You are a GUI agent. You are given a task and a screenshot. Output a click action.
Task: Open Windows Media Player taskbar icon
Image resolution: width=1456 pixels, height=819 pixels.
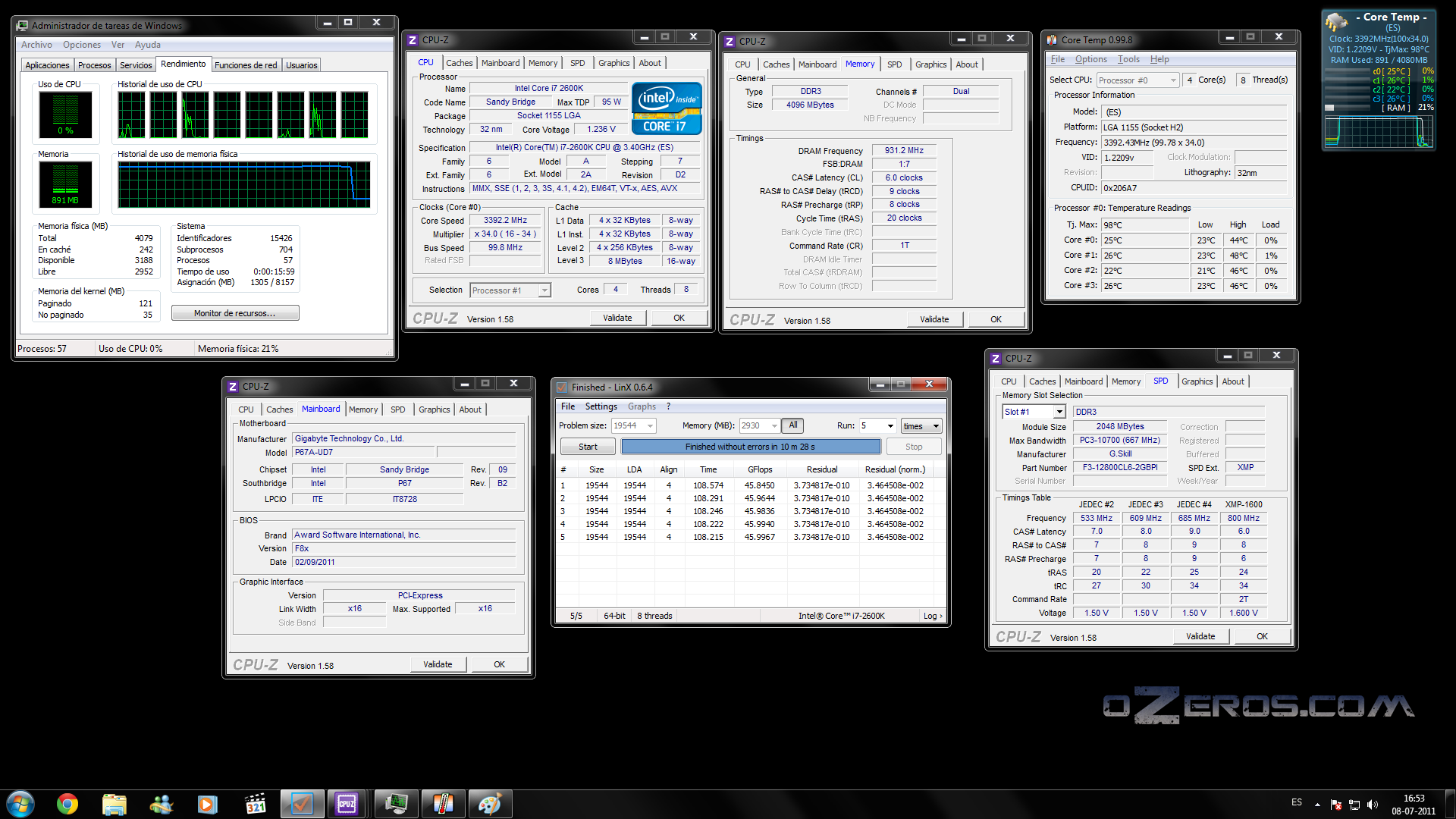click(x=208, y=804)
